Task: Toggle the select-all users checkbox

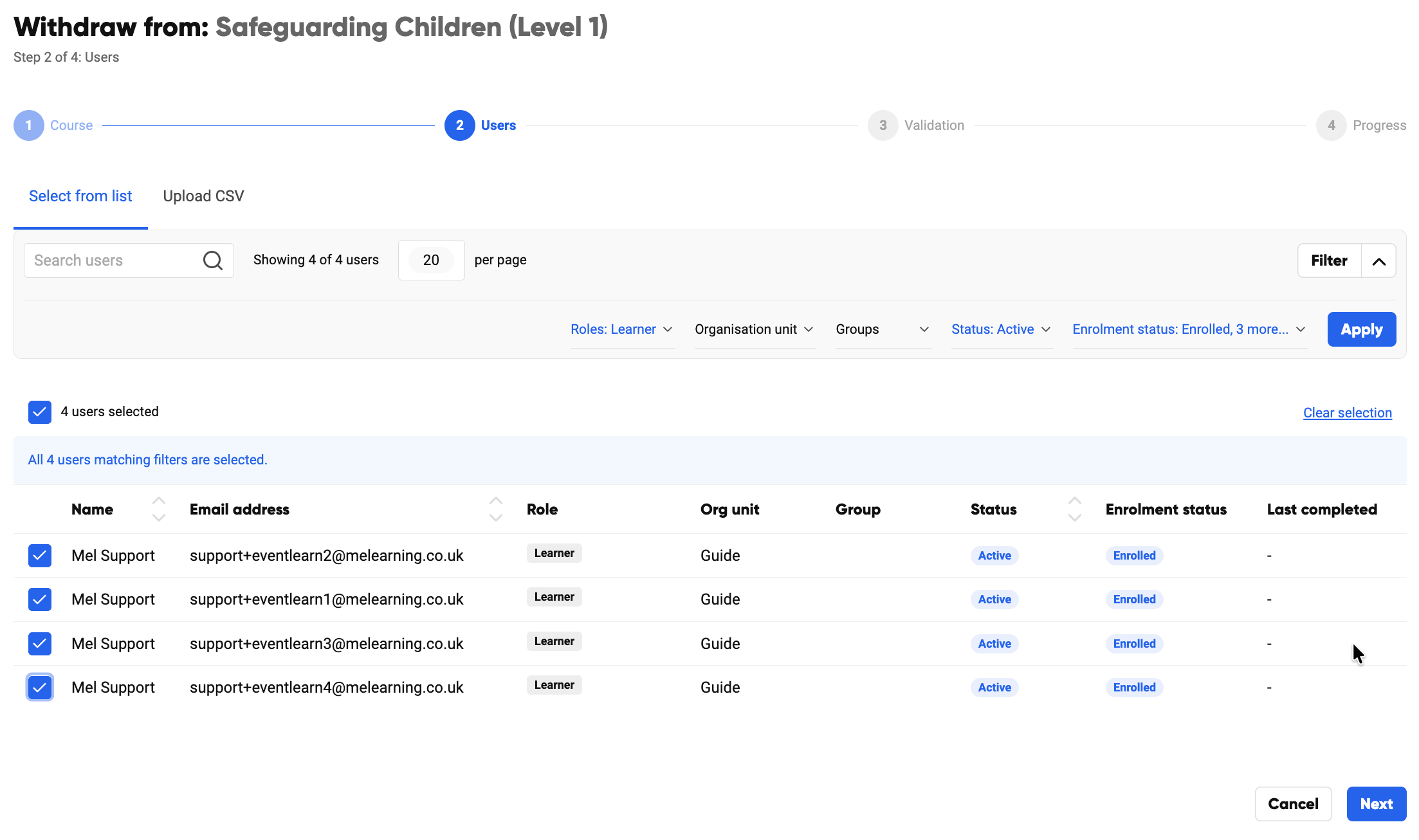Action: tap(40, 412)
